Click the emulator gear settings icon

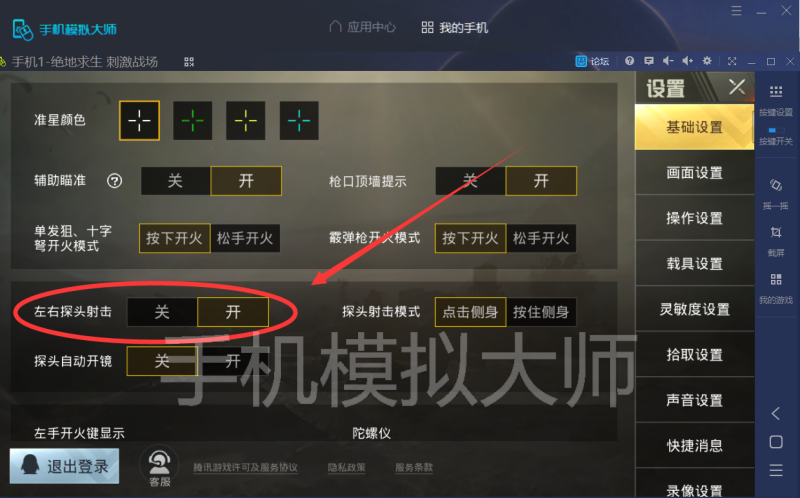[x=707, y=61]
